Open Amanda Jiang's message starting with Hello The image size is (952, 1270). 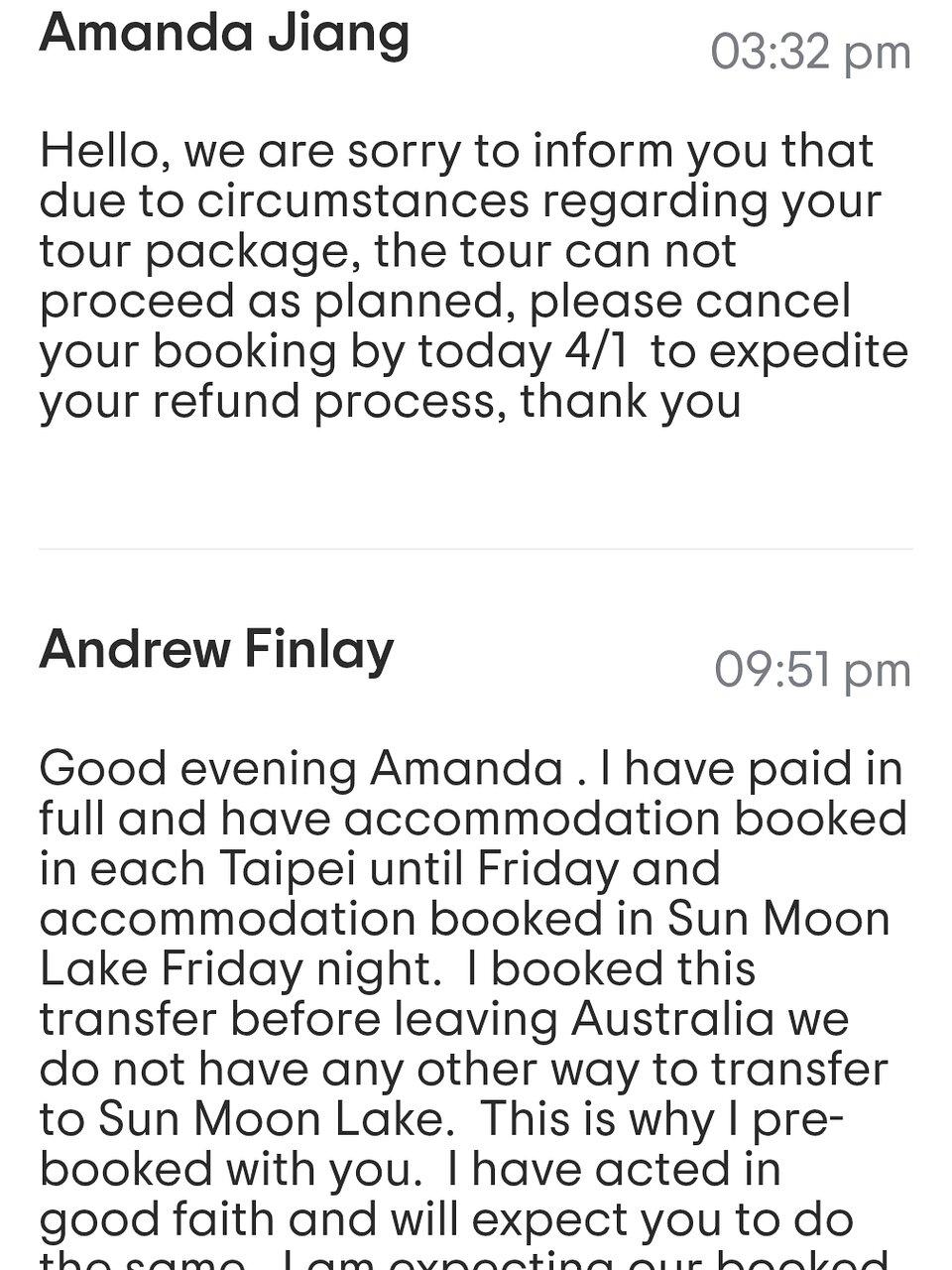click(x=474, y=276)
